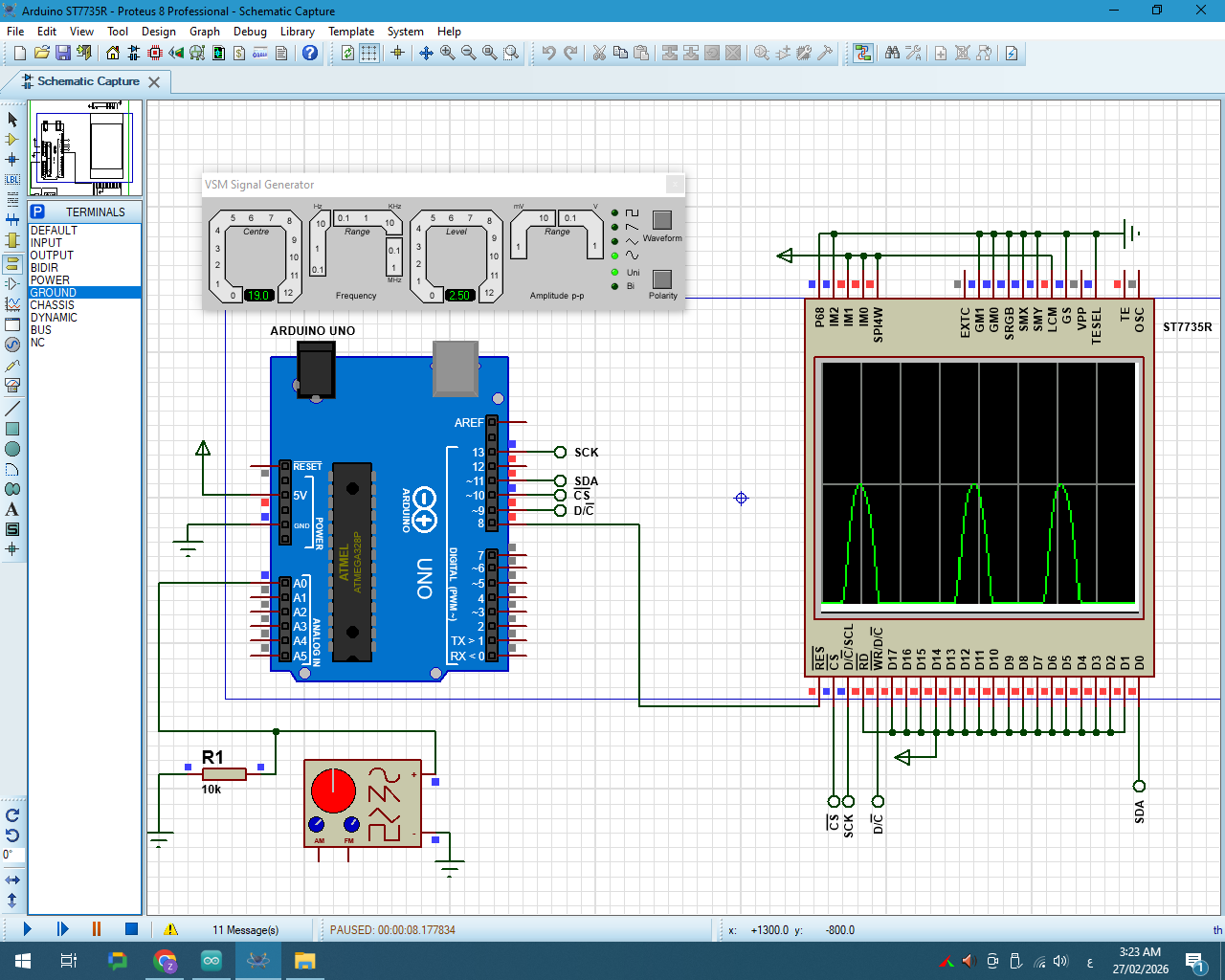This screenshot has width=1225, height=980.
Task: Toggle the Wire Autorouter icon
Action: 863,53
